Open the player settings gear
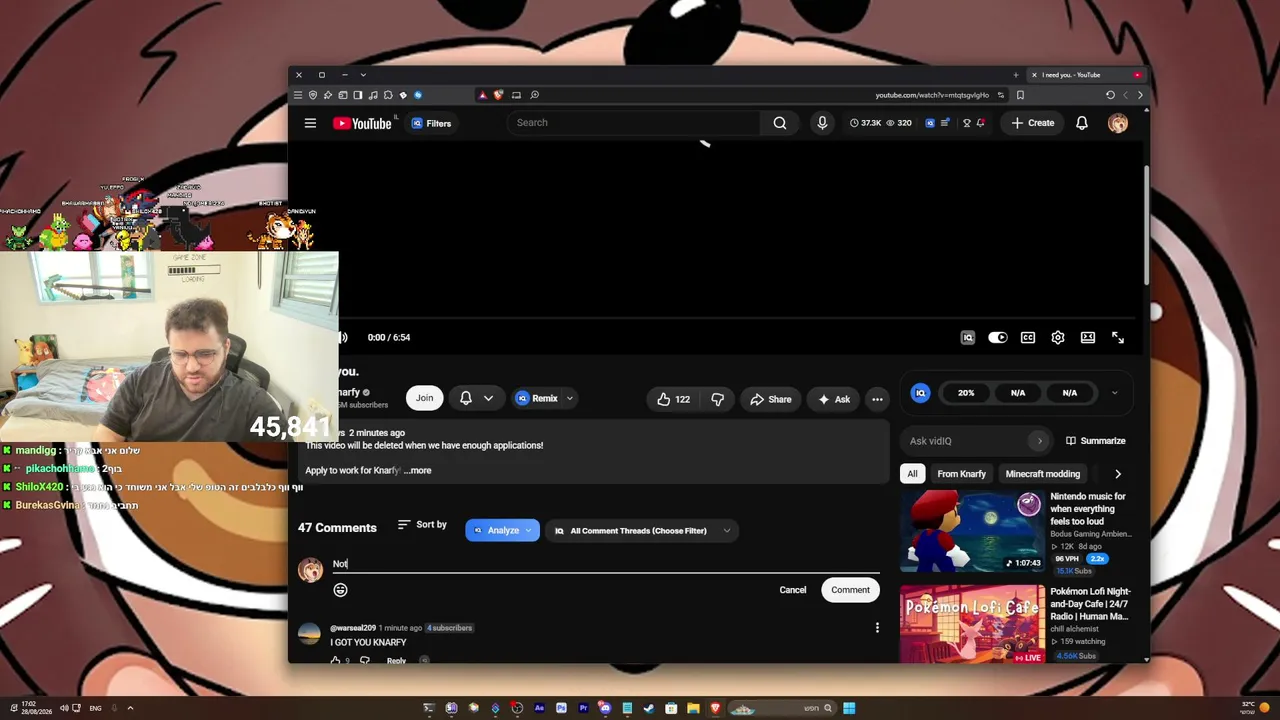1280x720 pixels. pyautogui.click(x=1058, y=338)
